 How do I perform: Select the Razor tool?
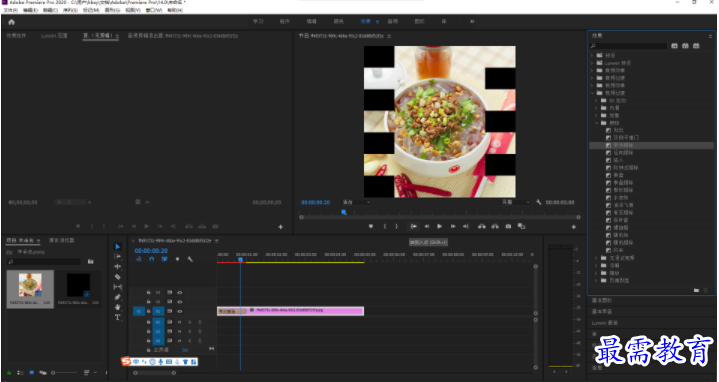118,277
